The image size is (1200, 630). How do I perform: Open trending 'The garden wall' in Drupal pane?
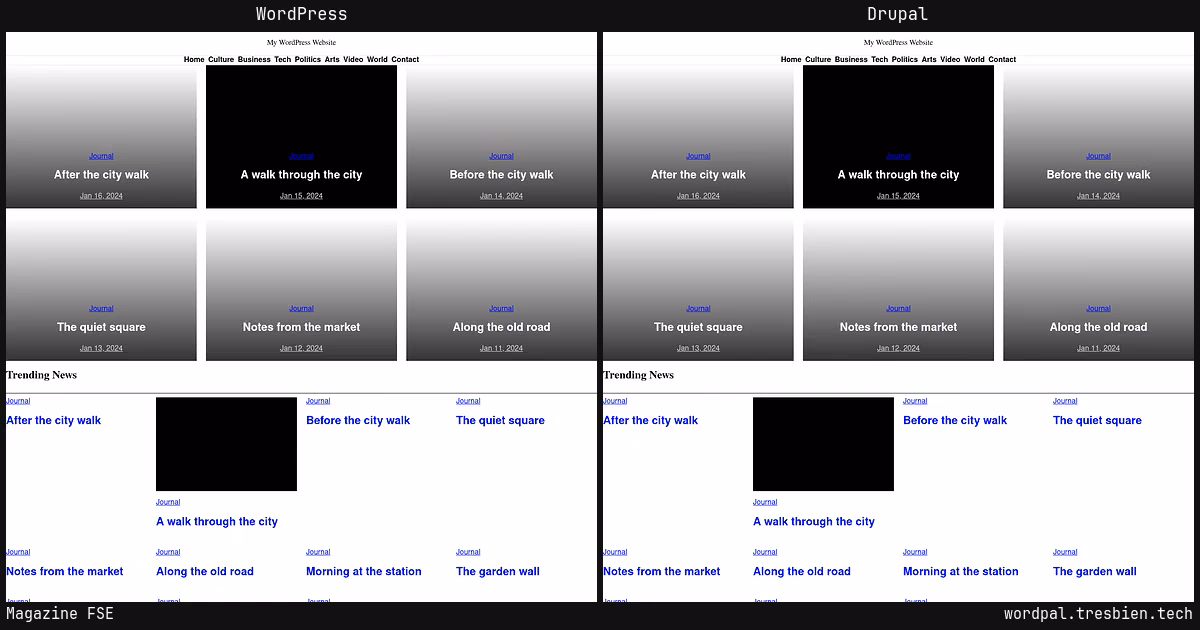point(1095,572)
